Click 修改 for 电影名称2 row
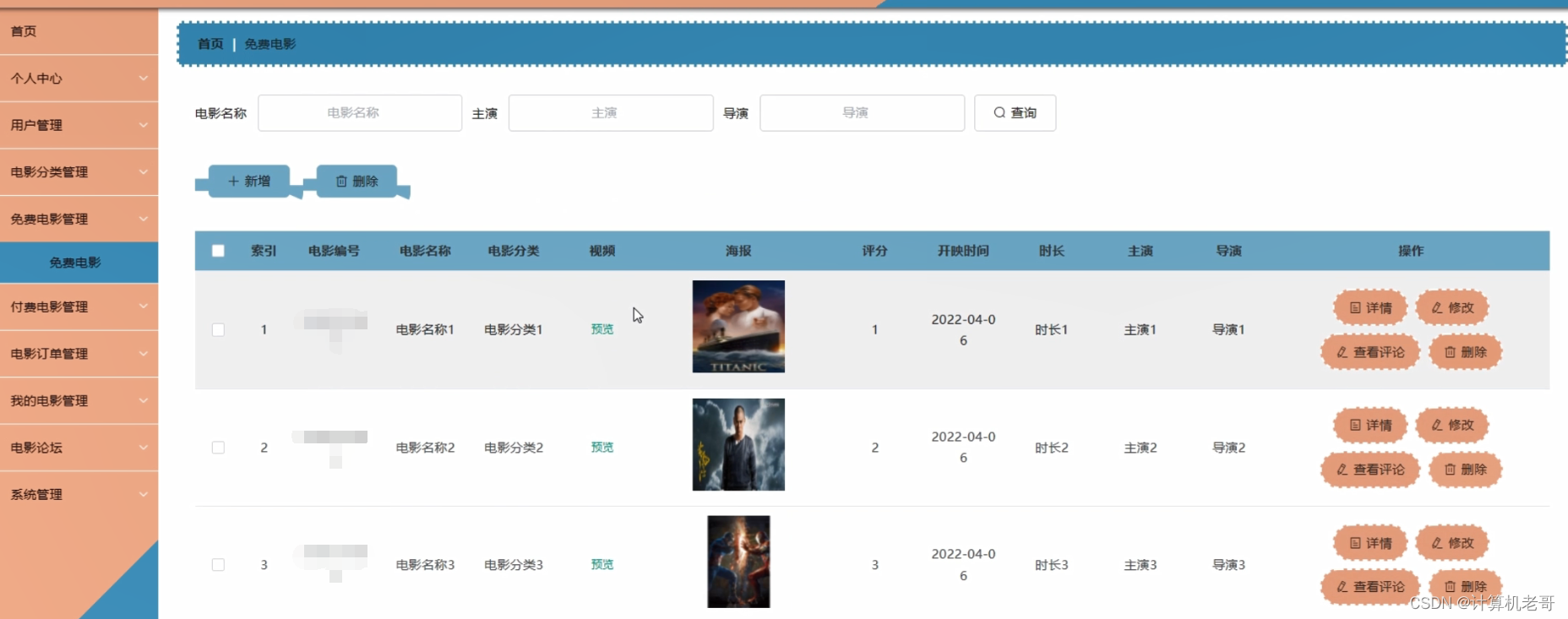Image resolution: width=1568 pixels, height=619 pixels. (x=1452, y=426)
